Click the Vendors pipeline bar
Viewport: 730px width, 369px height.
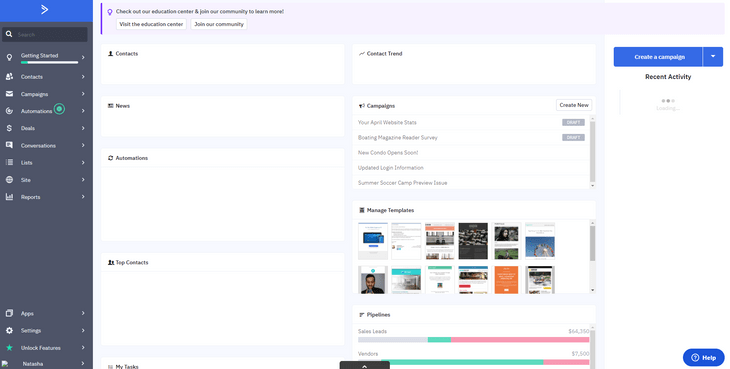click(x=473, y=362)
